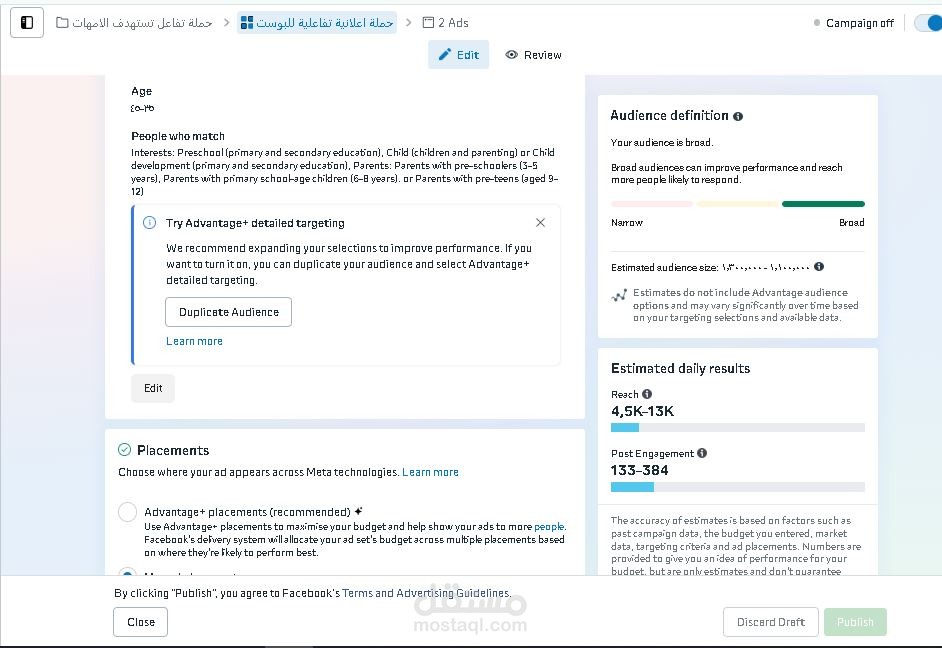Click the Close button

coord(141,622)
